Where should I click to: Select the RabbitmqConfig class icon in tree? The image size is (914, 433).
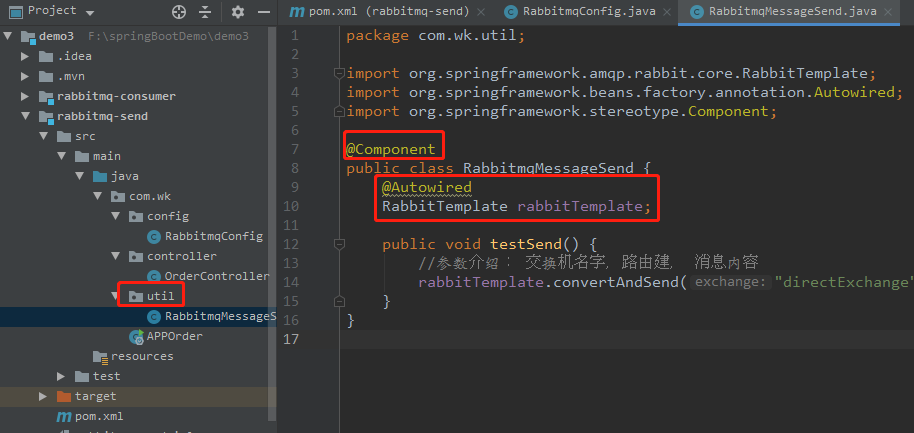pos(154,237)
